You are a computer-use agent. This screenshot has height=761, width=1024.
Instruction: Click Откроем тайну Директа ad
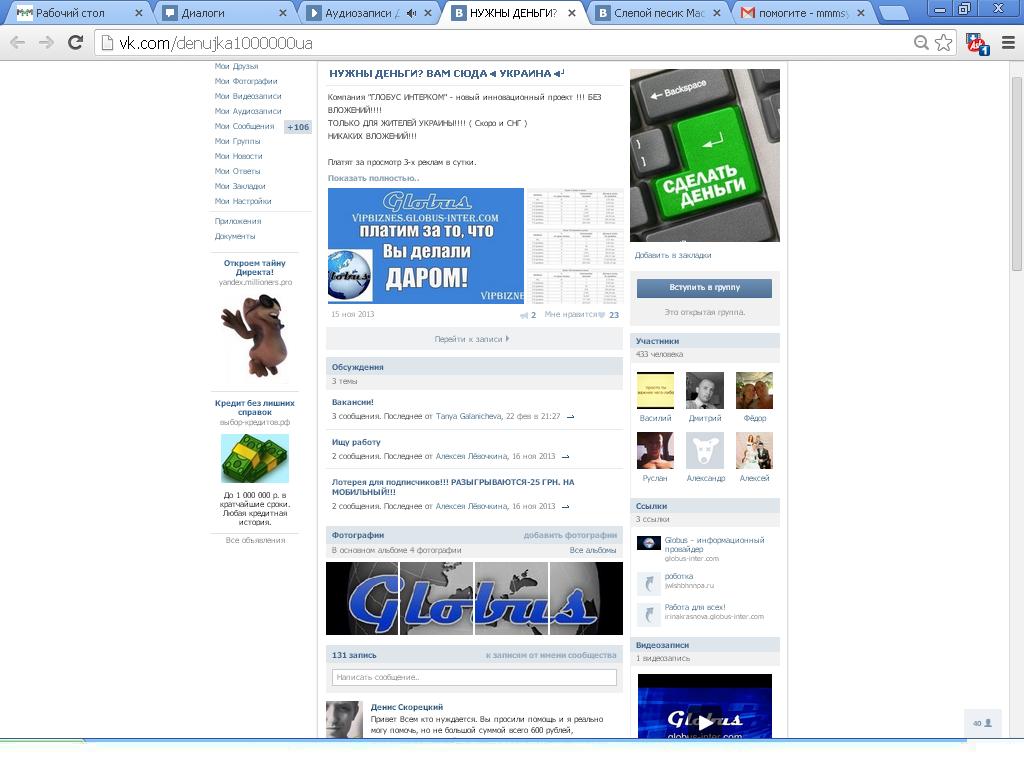coord(255,268)
